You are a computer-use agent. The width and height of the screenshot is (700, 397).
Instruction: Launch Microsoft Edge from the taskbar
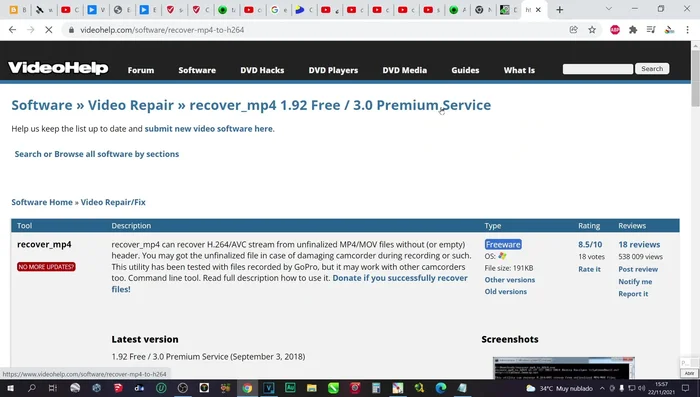coord(441,388)
